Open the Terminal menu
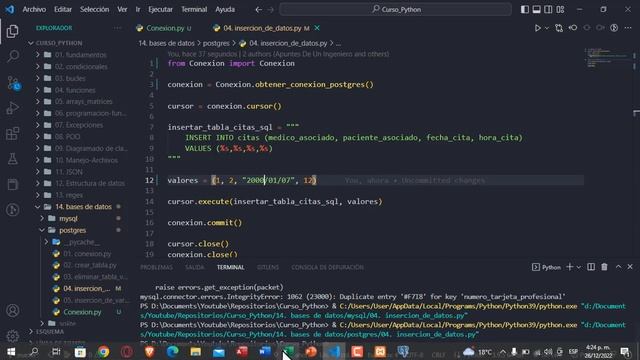This screenshot has height=360, width=640. pyautogui.click(x=194, y=9)
